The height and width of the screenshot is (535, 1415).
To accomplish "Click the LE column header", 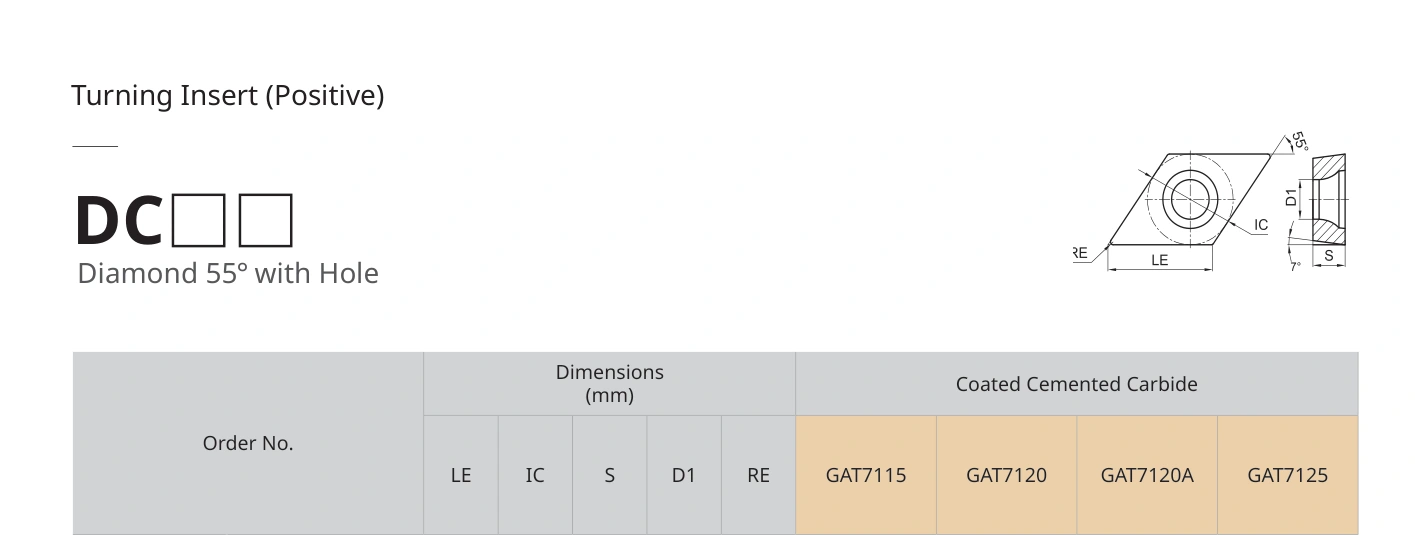I will point(461,475).
